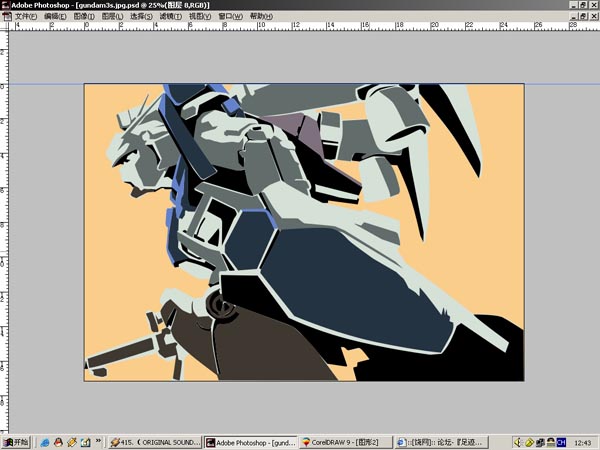600x450 pixels.
Task: Open the Windows 开始 Start button
Action: coord(16,442)
